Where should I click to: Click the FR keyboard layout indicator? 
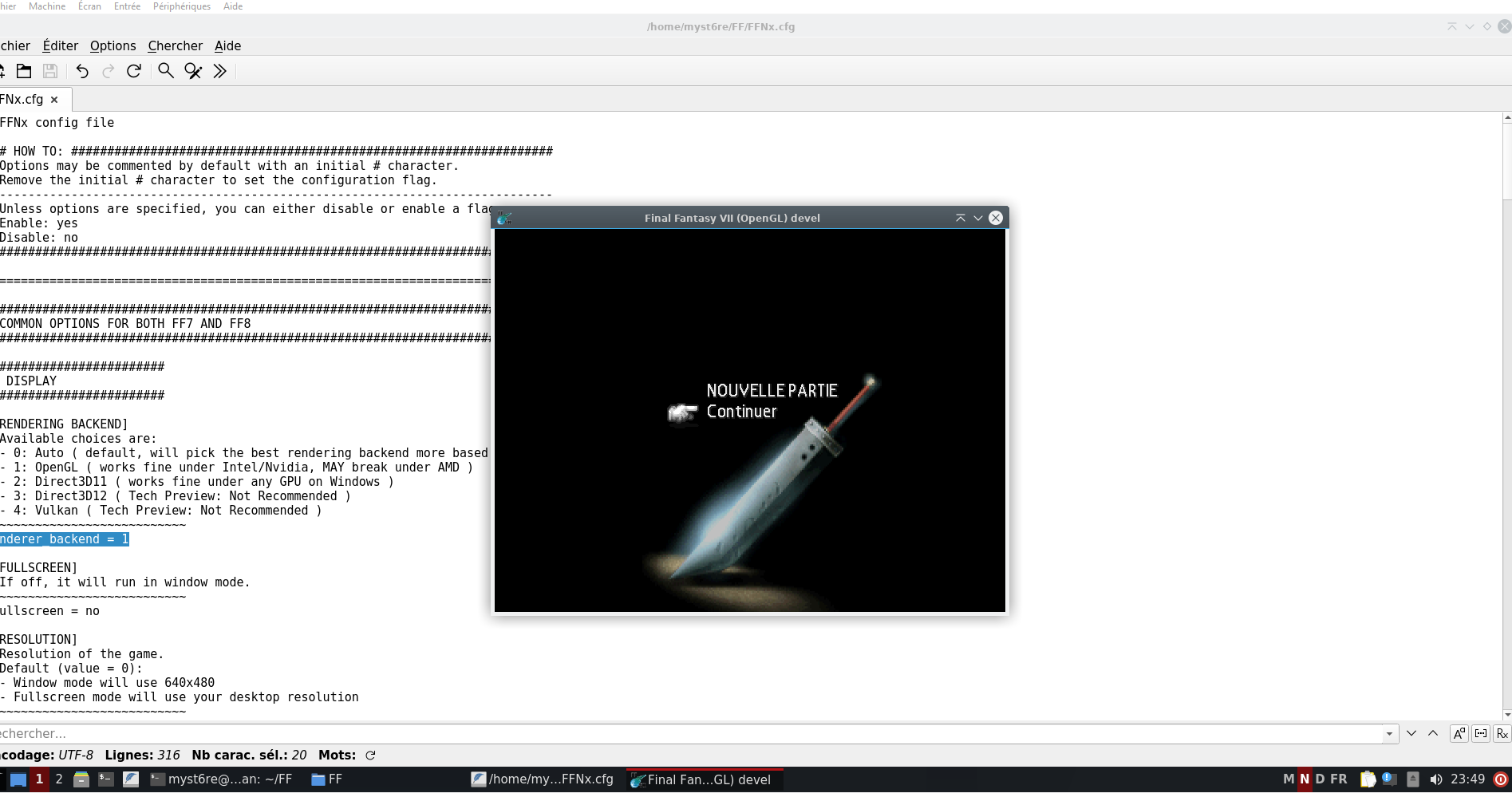1339,779
